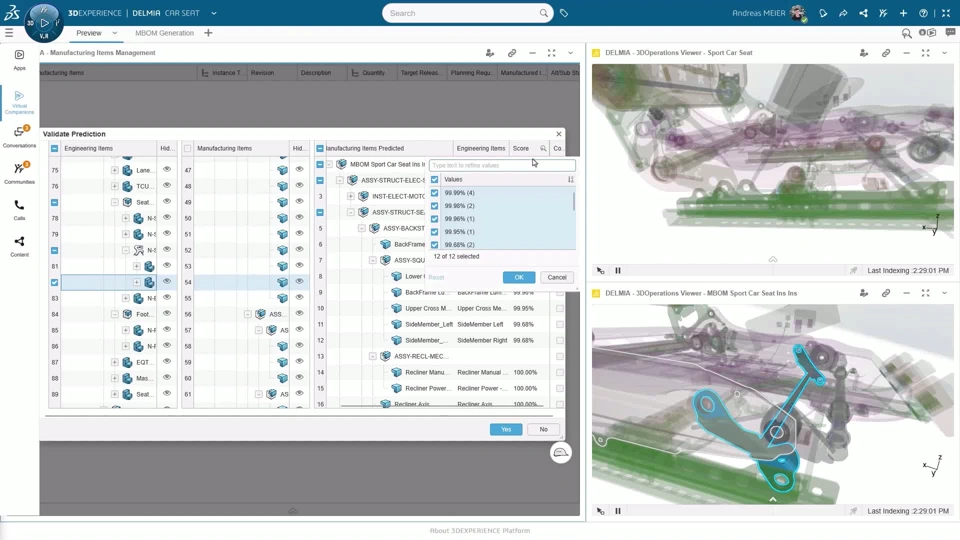Switch to the MBOM Generation tab
Image resolution: width=960 pixels, height=540 pixels.
pos(164,33)
